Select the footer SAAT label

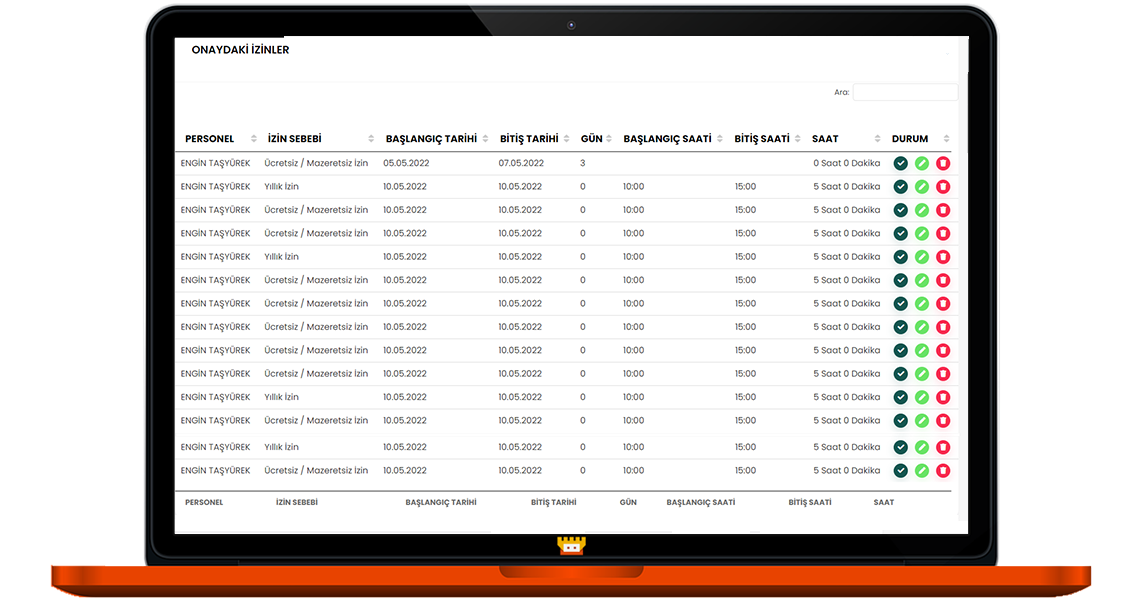pos(884,502)
